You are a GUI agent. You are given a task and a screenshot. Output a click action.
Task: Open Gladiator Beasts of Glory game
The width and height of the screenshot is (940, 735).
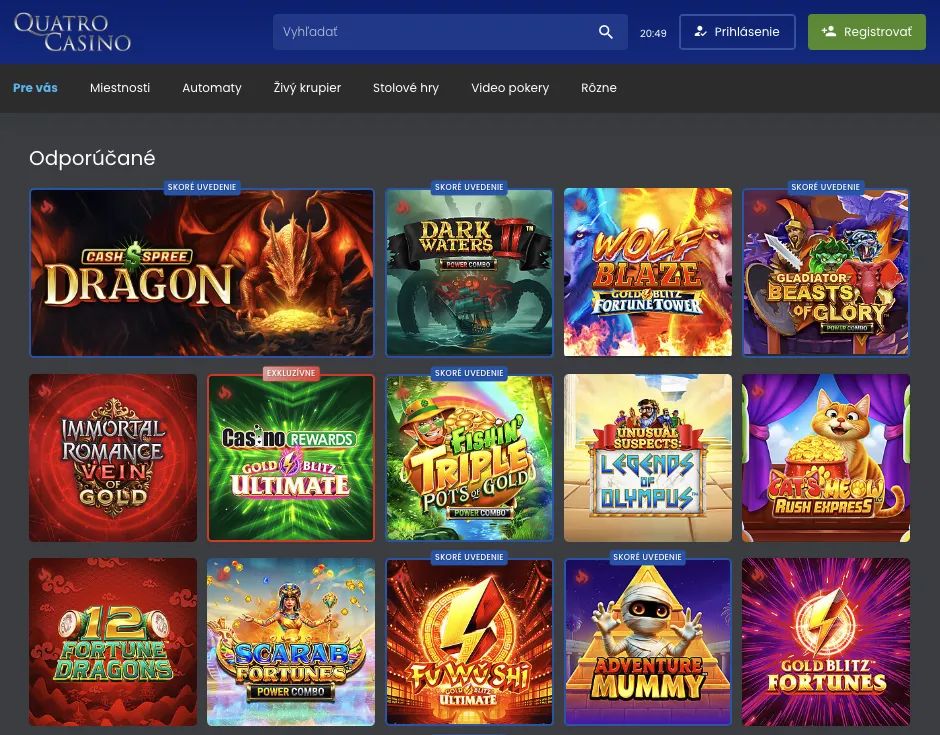click(x=825, y=273)
